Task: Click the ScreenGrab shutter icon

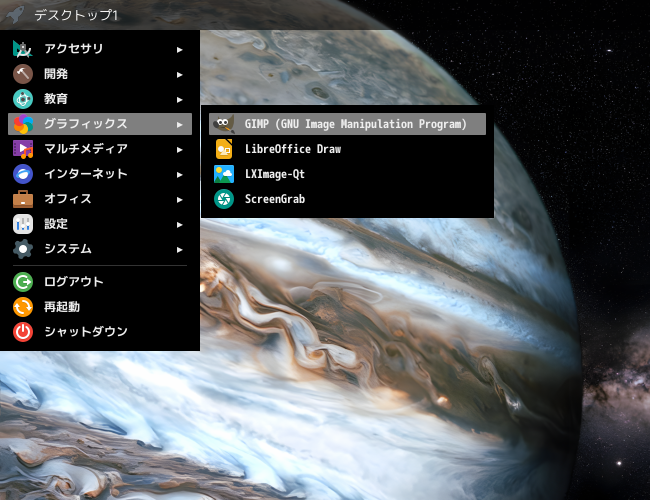Action: click(x=224, y=199)
